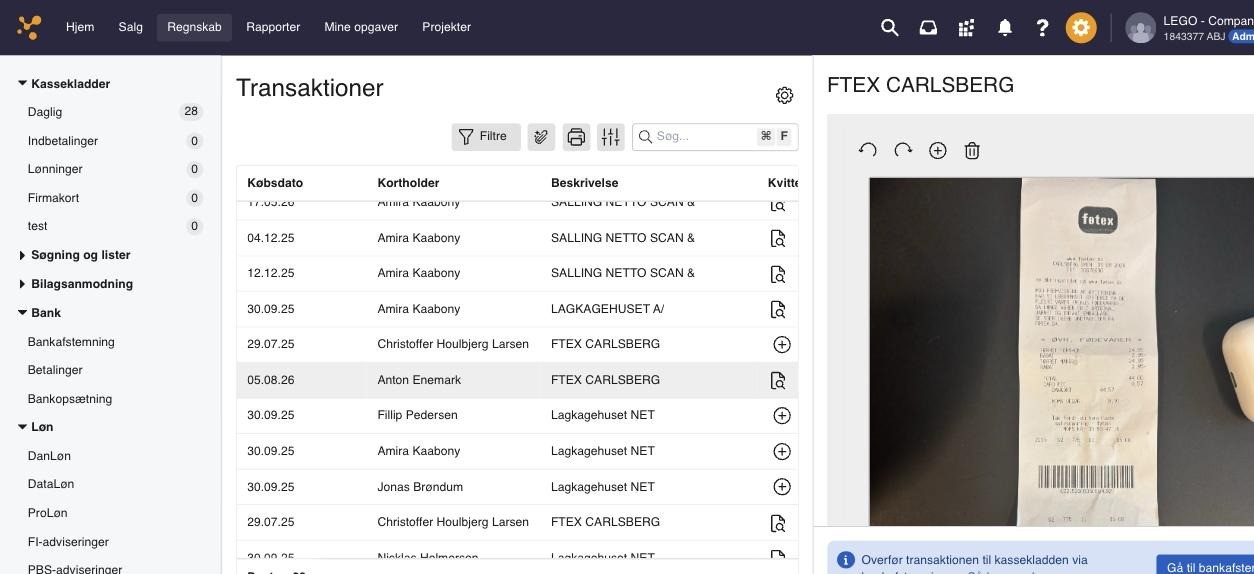Open the Regnskab menu

coord(194,27)
